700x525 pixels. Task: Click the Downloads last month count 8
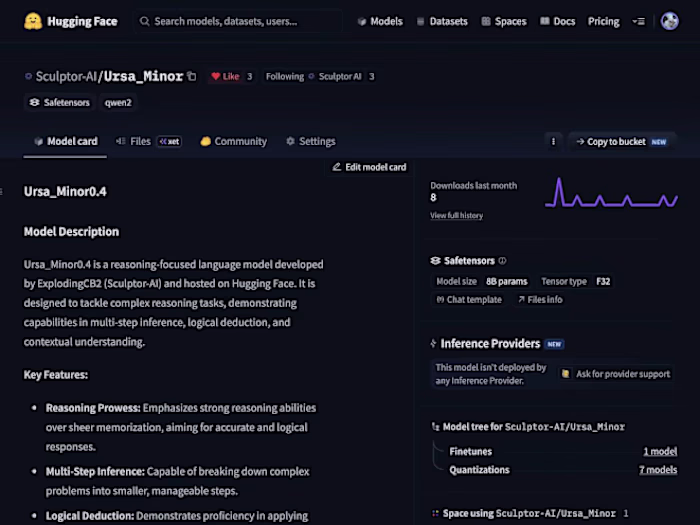[433, 198]
